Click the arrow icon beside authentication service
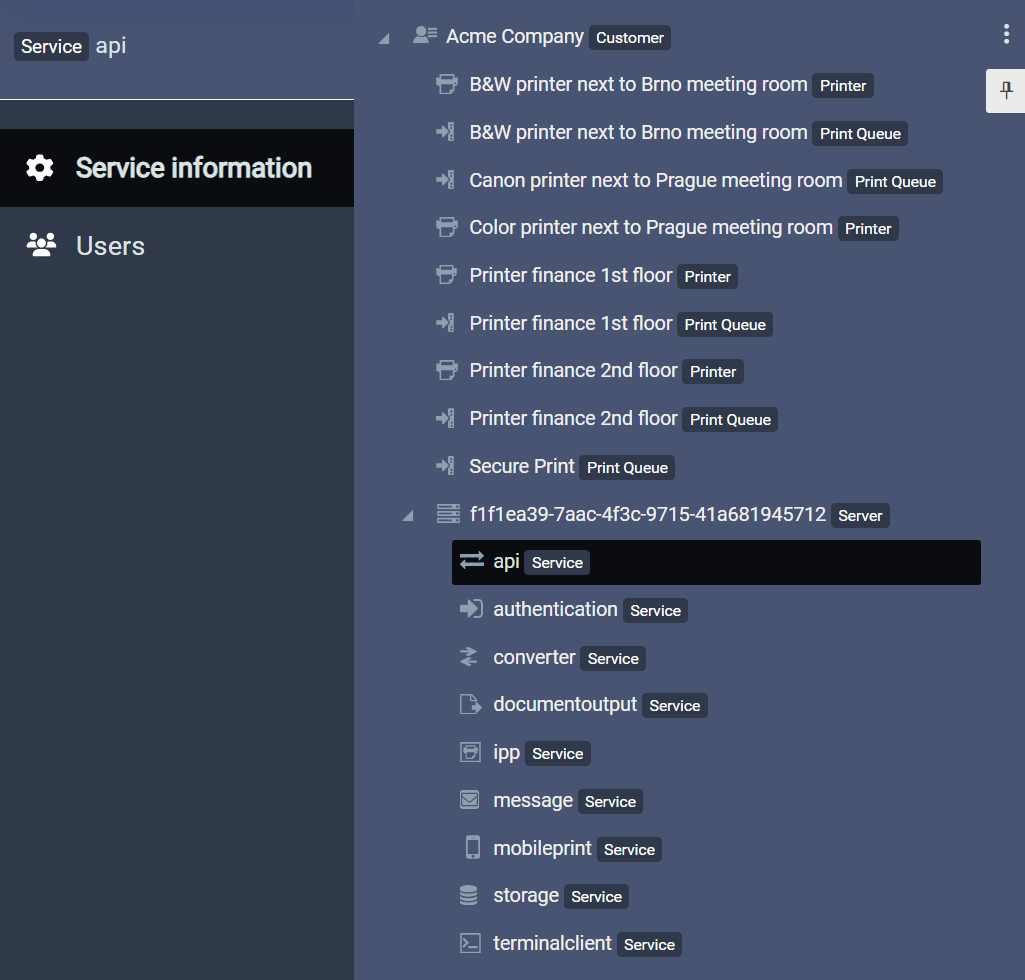Screen dimensions: 1025x980 [x=470, y=608]
